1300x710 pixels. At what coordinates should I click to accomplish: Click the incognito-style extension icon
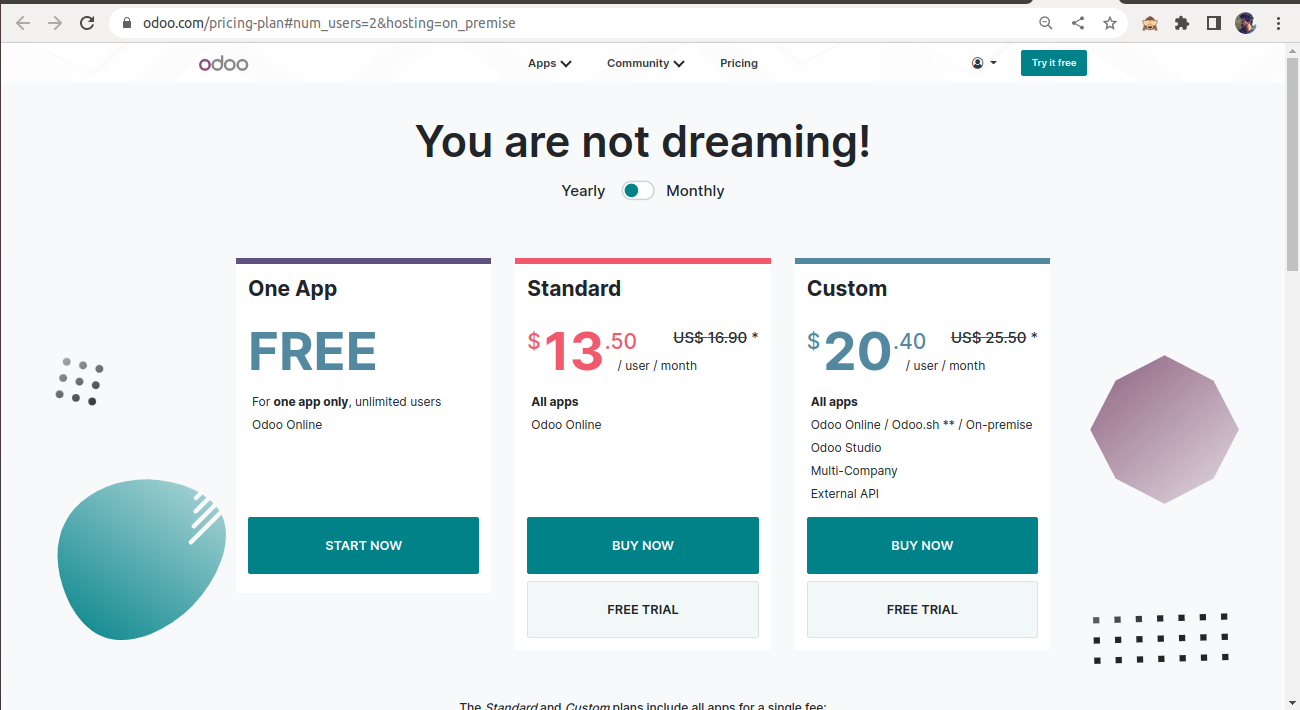coord(1150,23)
